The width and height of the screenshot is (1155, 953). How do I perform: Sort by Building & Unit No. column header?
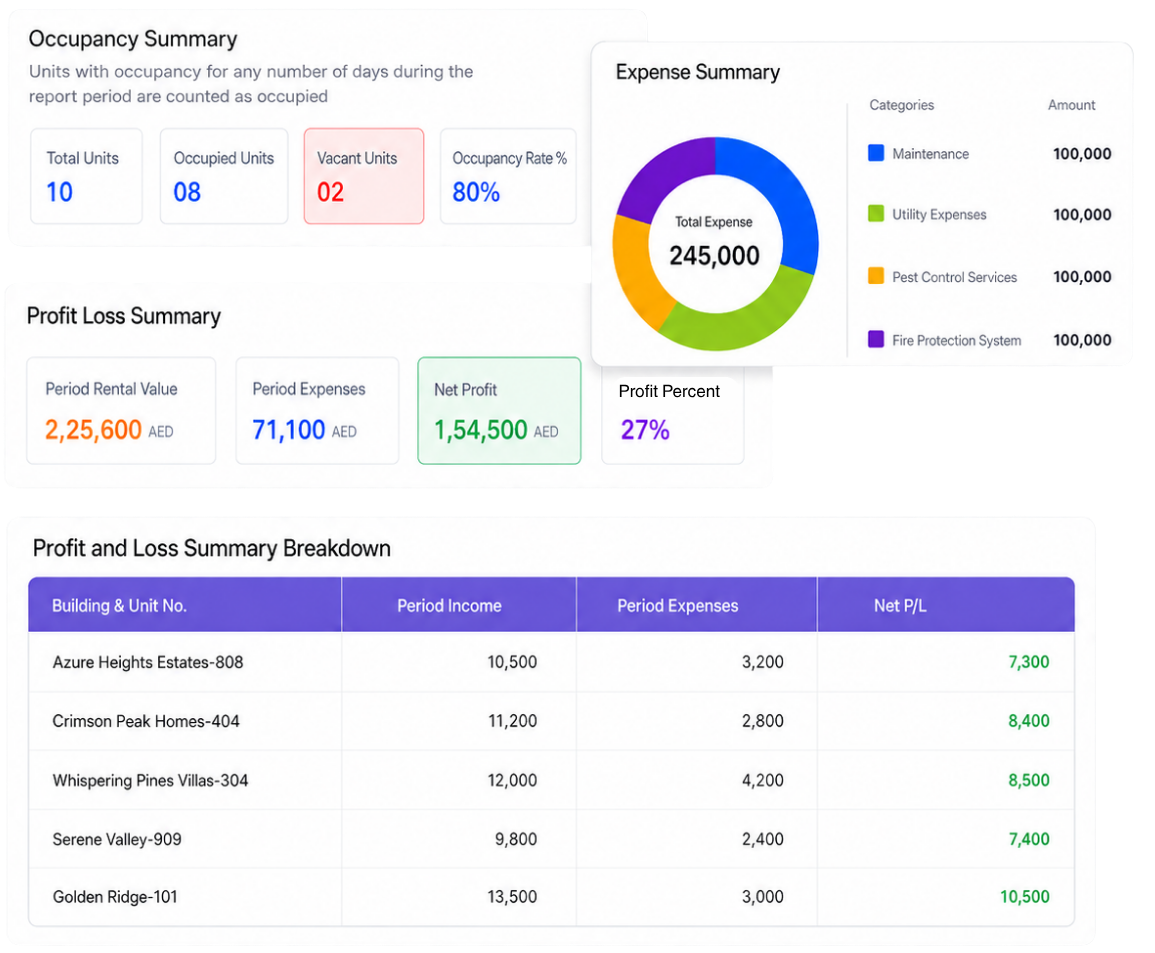coord(185,605)
